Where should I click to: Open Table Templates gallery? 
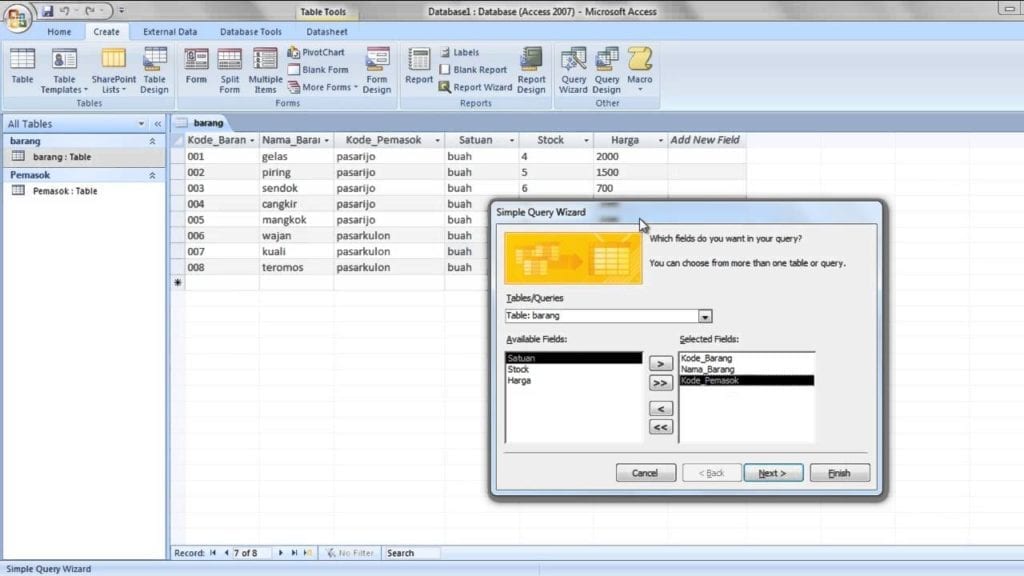coord(64,71)
